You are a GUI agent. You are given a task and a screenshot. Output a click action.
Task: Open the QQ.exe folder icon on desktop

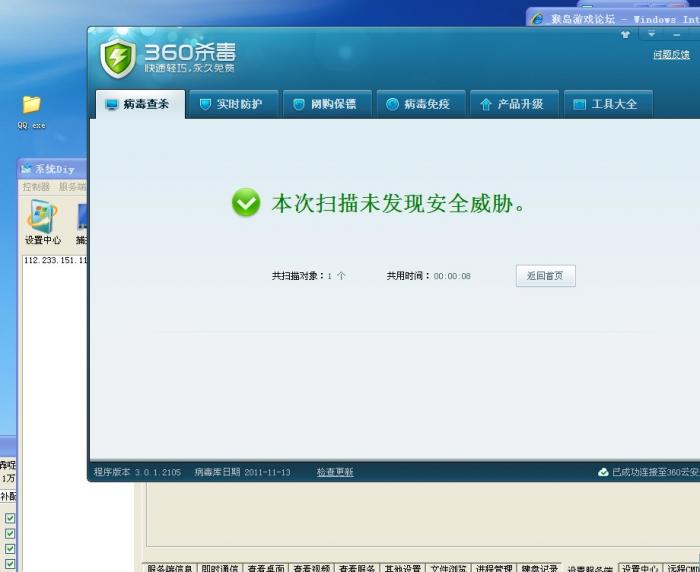click(31, 105)
